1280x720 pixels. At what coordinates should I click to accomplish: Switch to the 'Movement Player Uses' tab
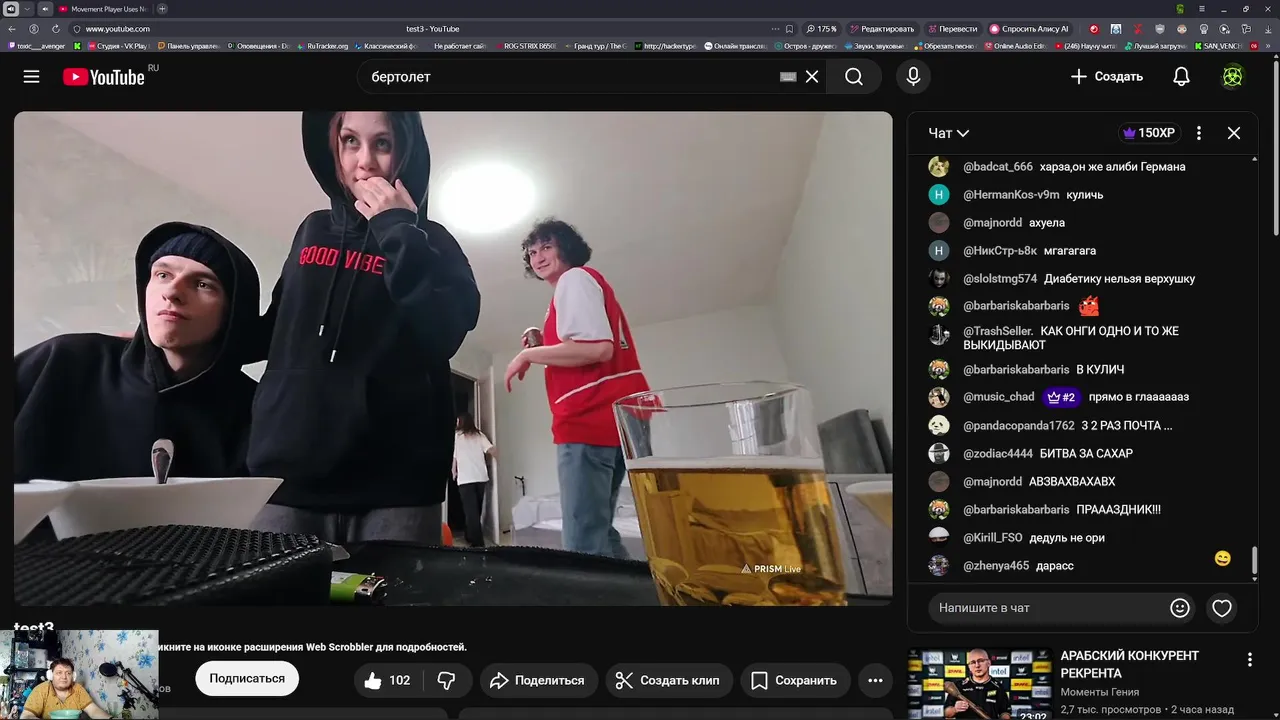[x=103, y=9]
